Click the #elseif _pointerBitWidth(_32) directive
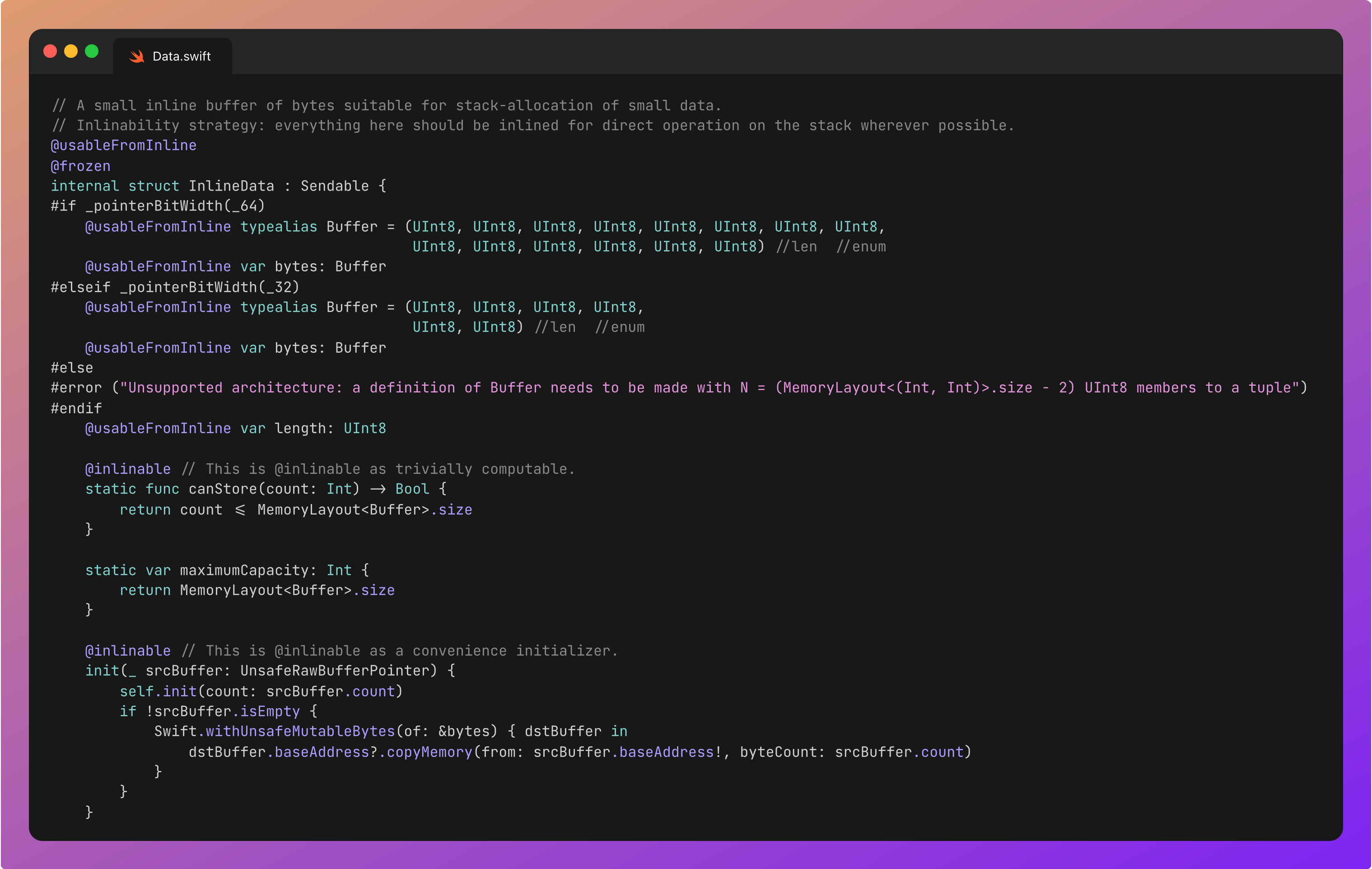 tap(175, 287)
